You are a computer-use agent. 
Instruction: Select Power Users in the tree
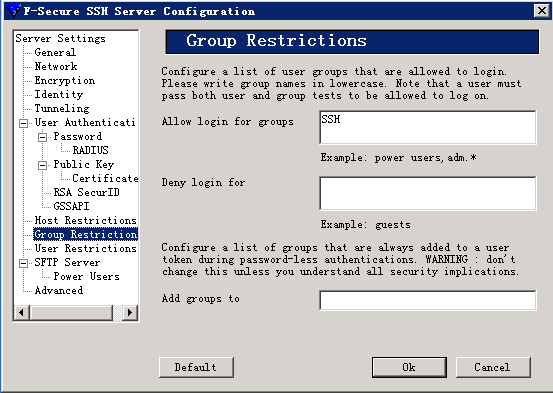[86, 276]
